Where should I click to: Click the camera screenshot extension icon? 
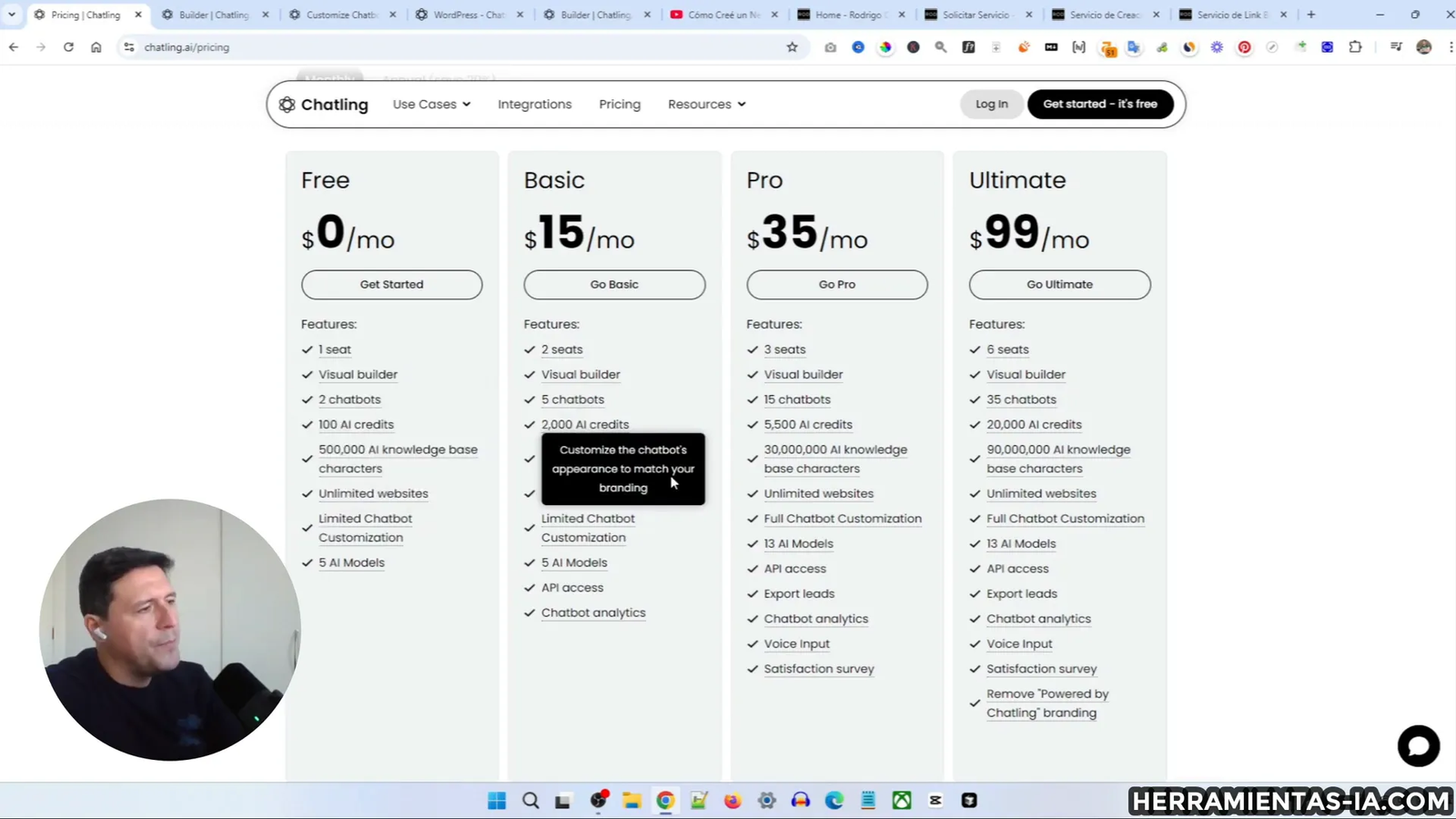click(x=830, y=47)
